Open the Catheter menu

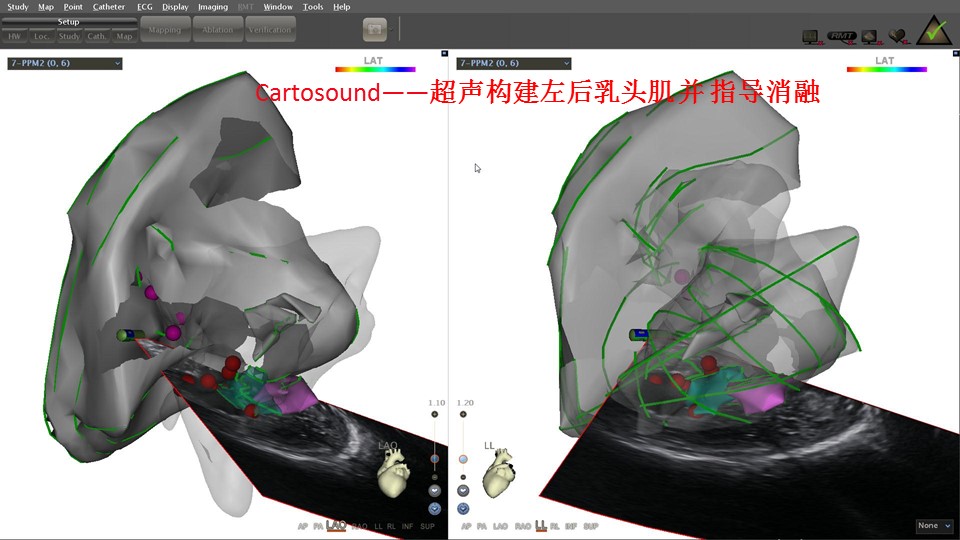[109, 7]
